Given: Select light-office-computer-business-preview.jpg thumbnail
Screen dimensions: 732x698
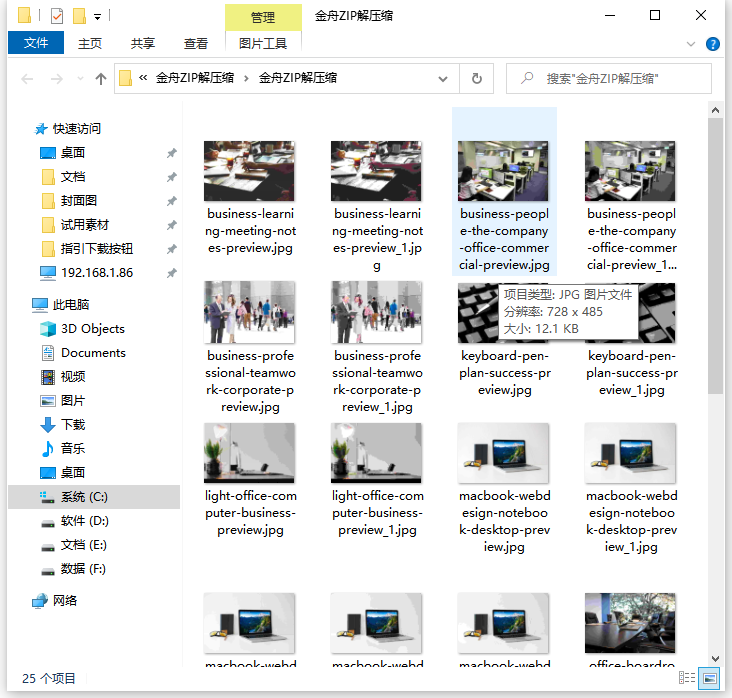Looking at the screenshot, I should coord(249,453).
